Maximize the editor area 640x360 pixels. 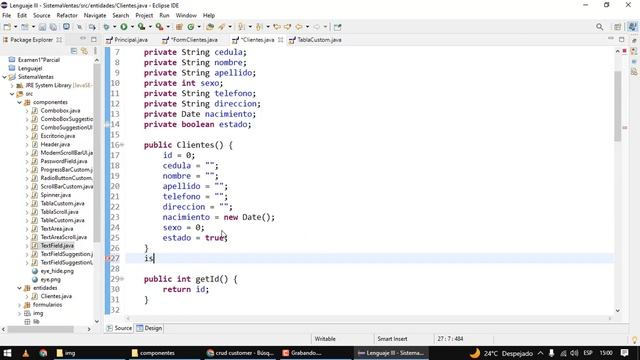tap(622, 39)
